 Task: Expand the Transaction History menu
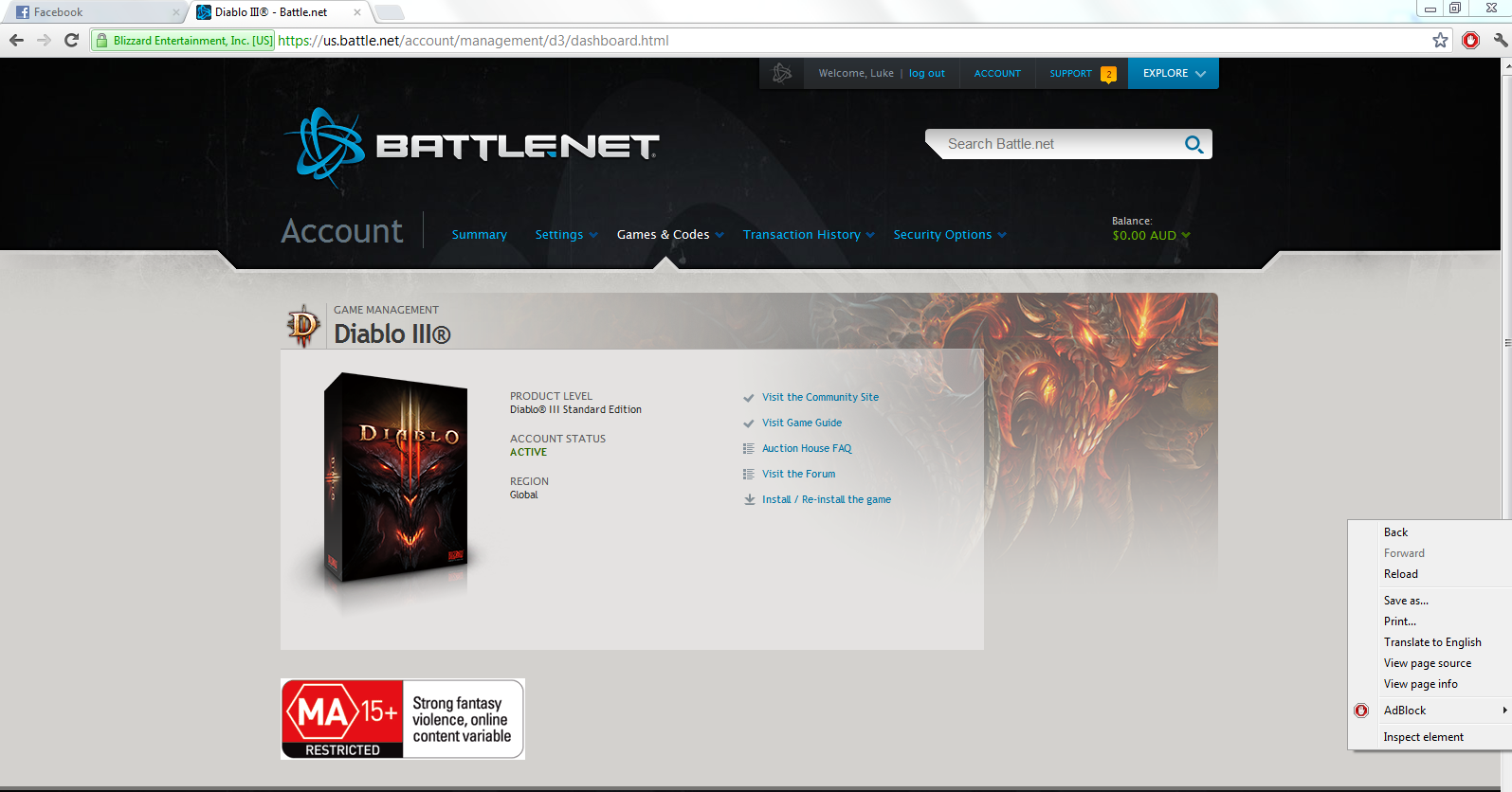coord(809,235)
